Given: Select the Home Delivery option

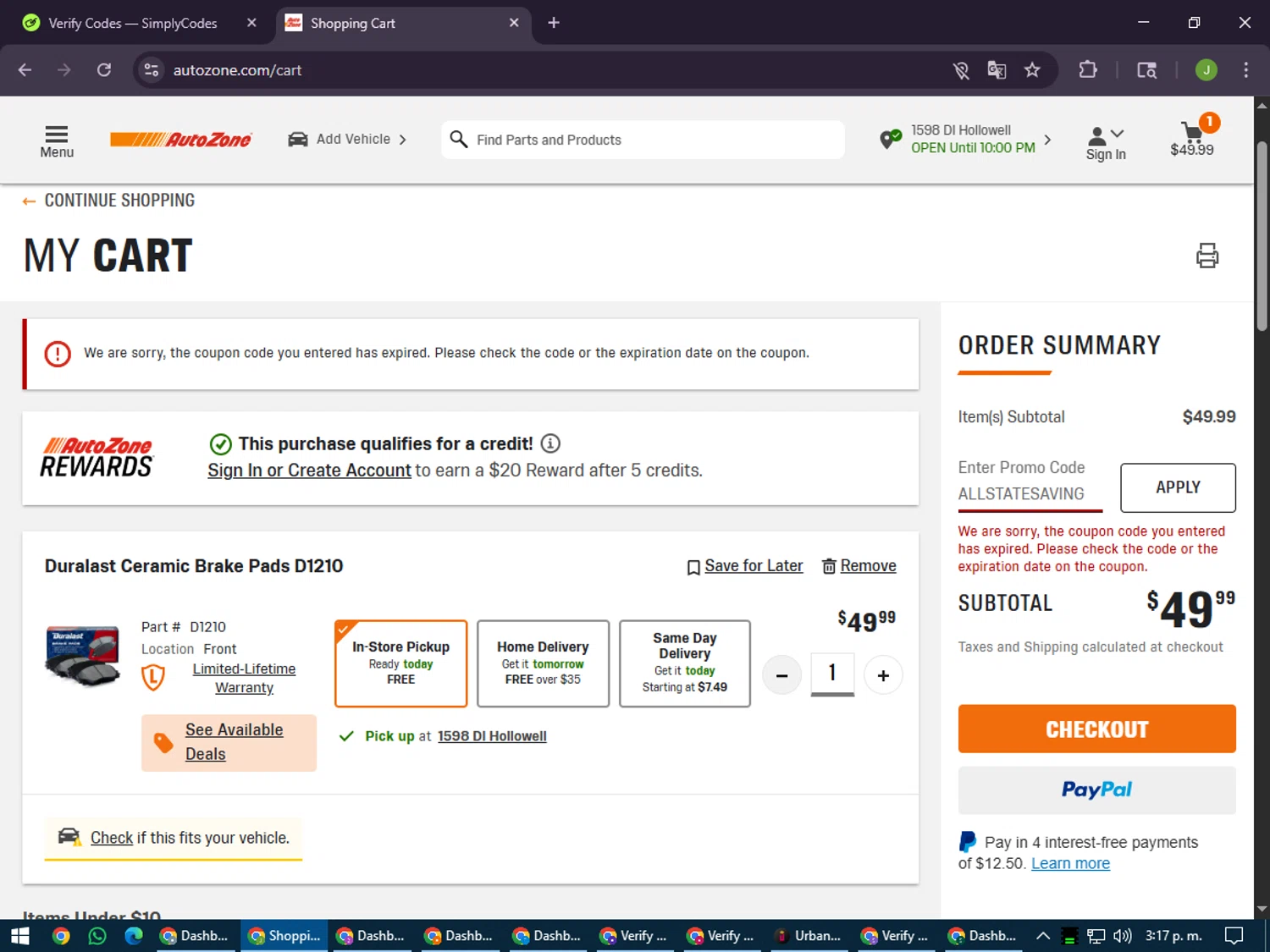Looking at the screenshot, I should click(543, 663).
